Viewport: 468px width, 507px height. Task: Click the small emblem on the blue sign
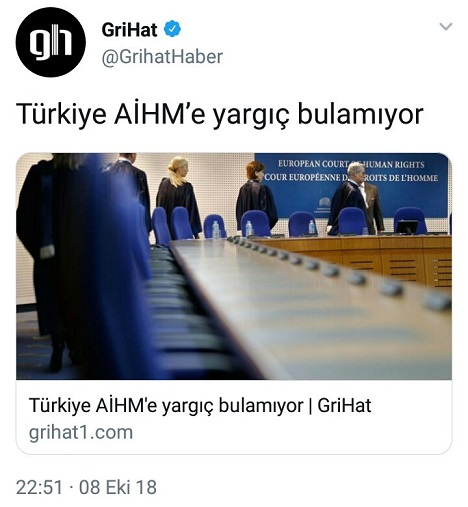(324, 205)
